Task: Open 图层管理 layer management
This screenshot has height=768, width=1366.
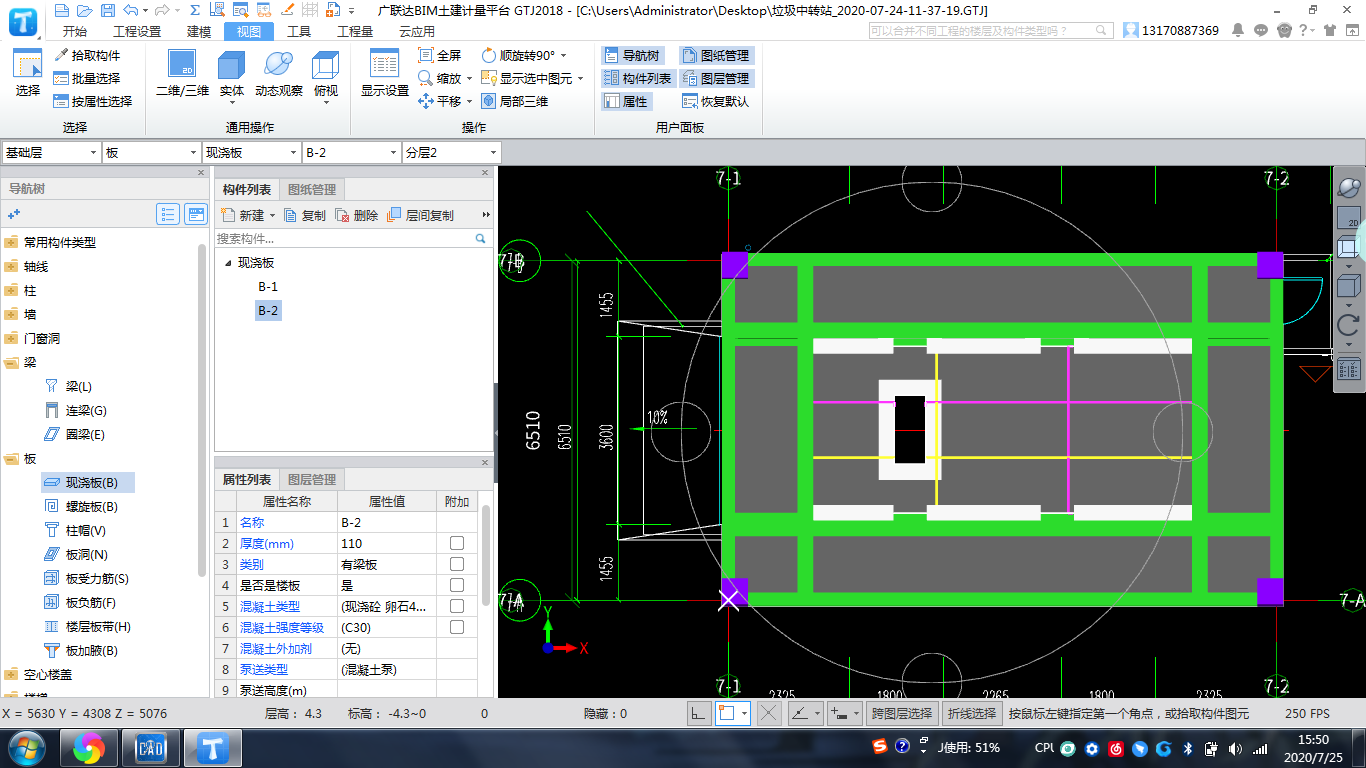Action: tap(716, 78)
